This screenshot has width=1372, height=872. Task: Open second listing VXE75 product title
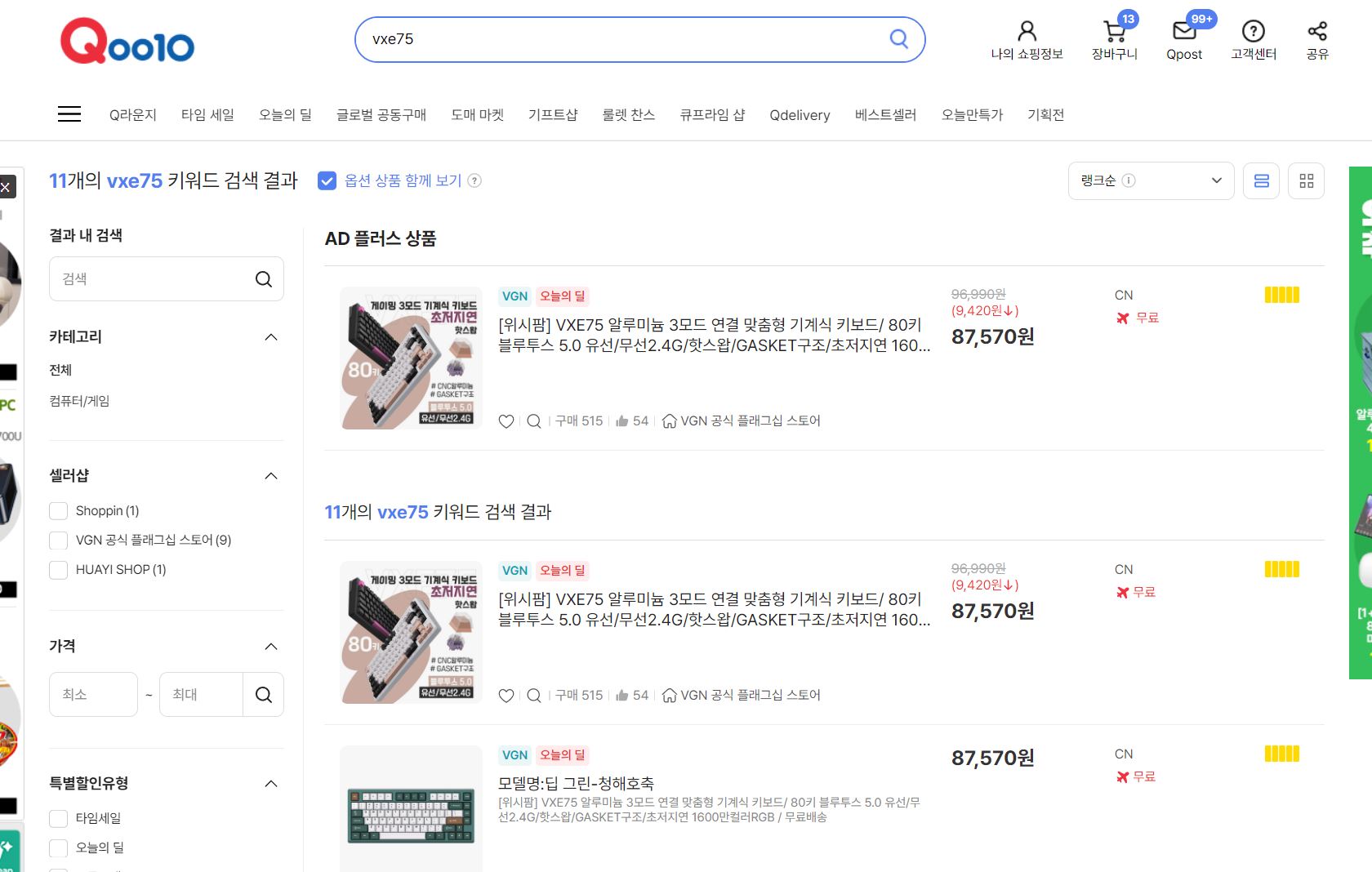[x=714, y=610]
